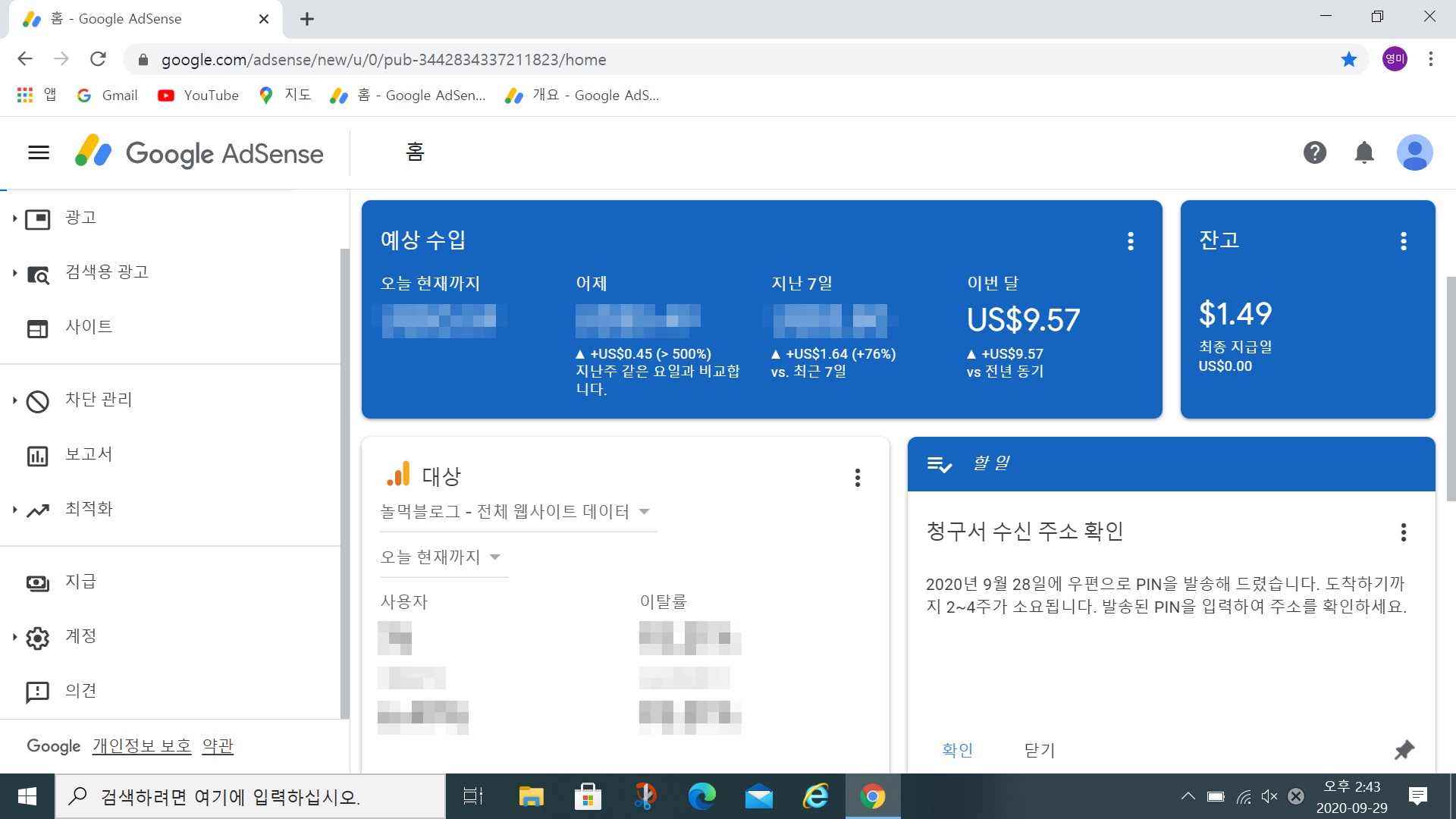Open the 지급 payments sidebar item
1456x819 pixels.
click(80, 582)
